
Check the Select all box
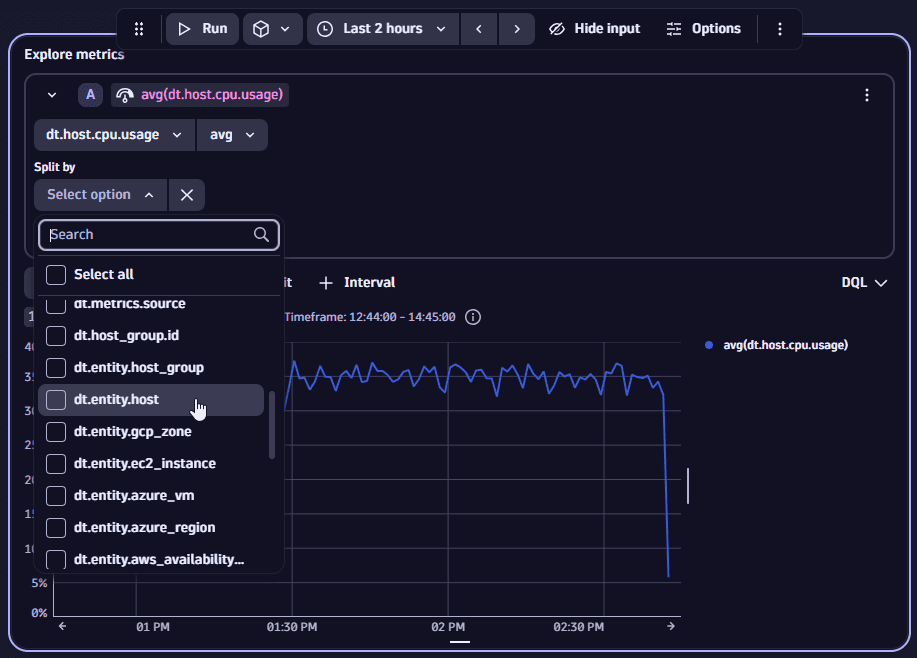(56, 275)
